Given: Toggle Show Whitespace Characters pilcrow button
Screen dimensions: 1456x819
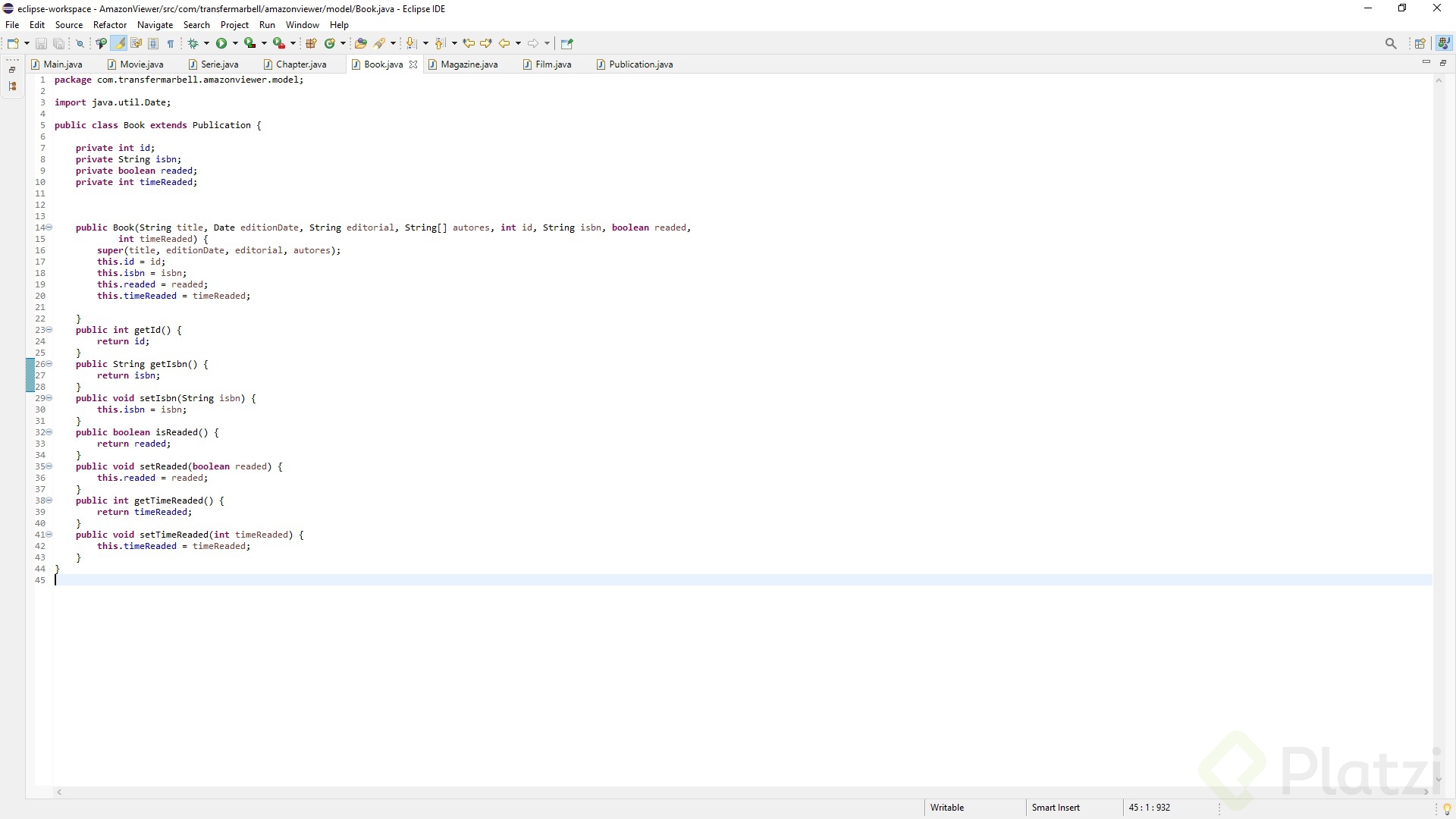Looking at the screenshot, I should (171, 43).
